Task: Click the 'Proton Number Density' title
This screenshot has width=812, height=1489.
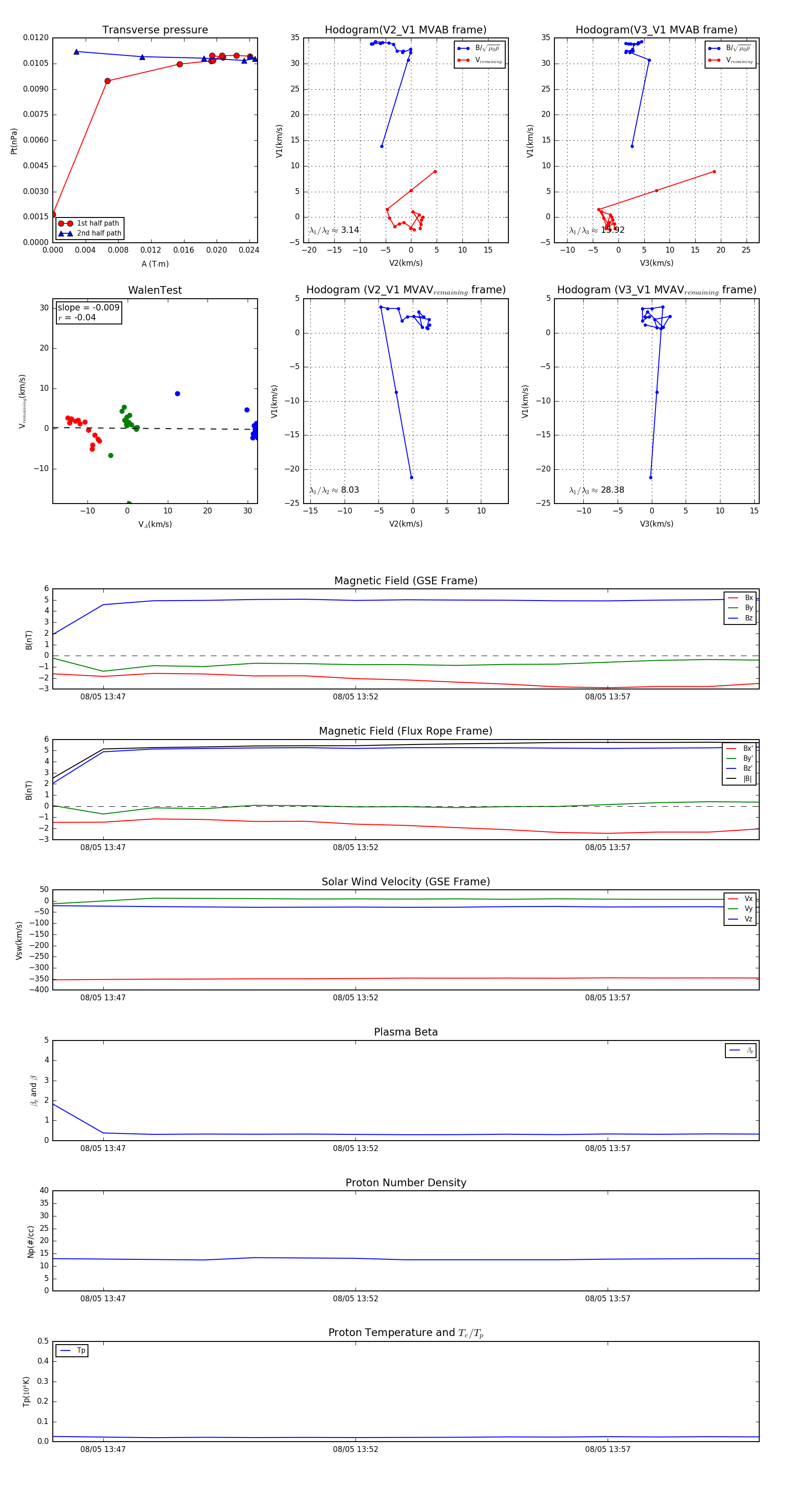Action: coord(406,1182)
